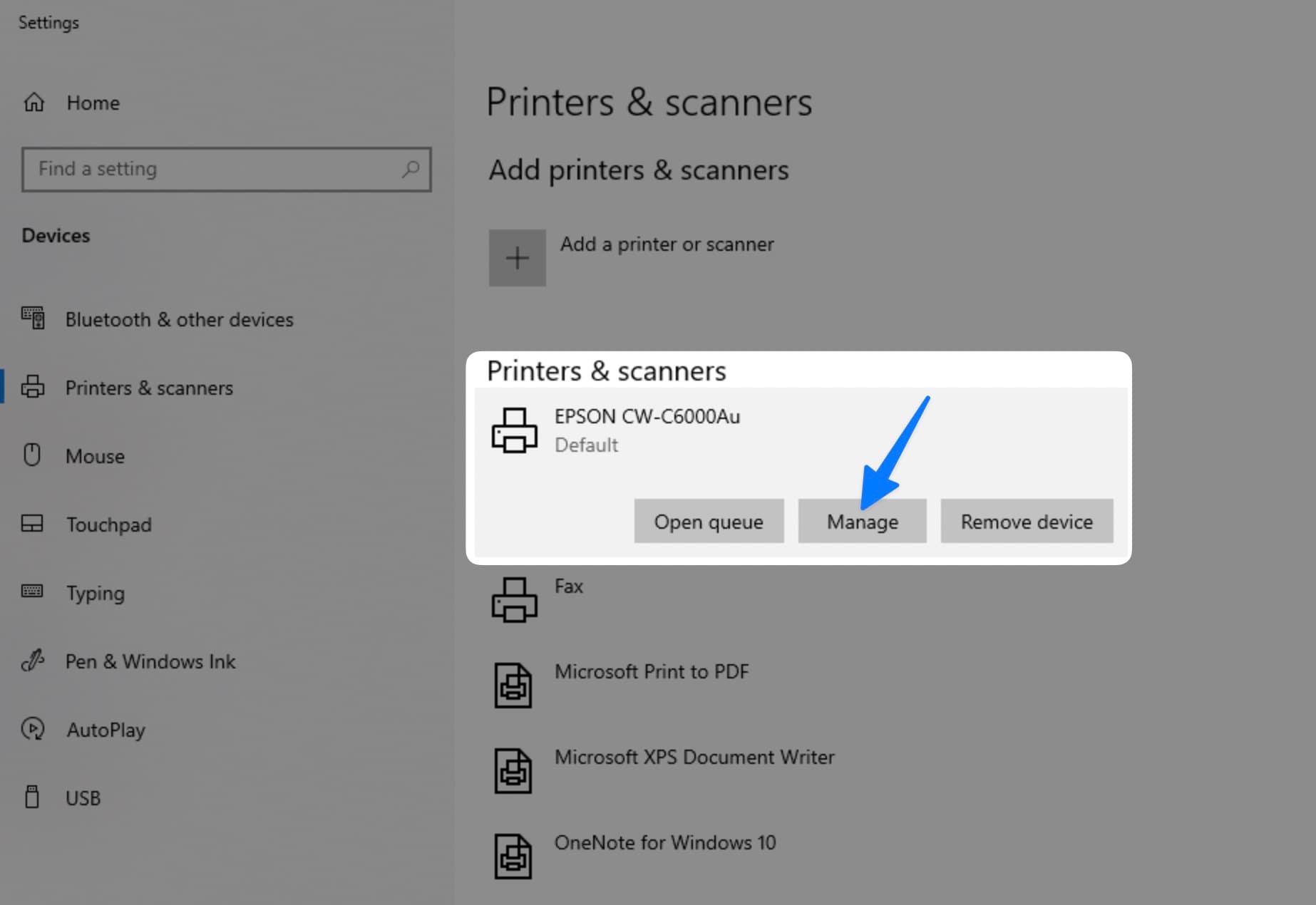This screenshot has height=905, width=1316.
Task: Click Remove device for the EPSON printer
Action: (1026, 521)
